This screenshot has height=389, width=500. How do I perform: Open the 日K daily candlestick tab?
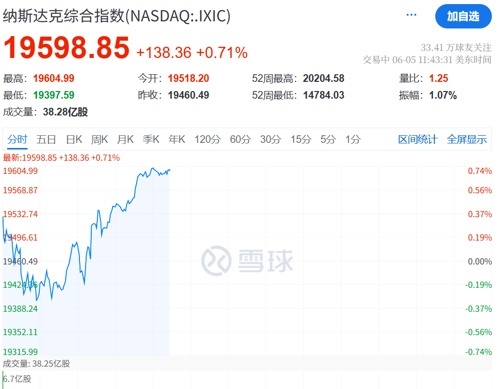(74, 139)
